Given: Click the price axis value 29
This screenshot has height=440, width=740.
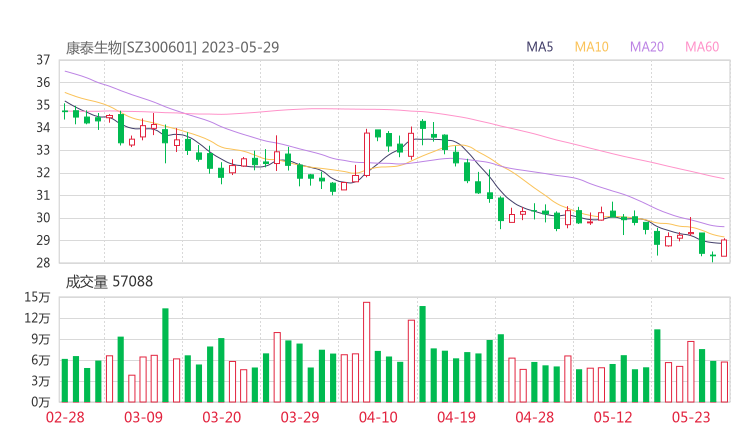Looking at the screenshot, I should tap(43, 240).
